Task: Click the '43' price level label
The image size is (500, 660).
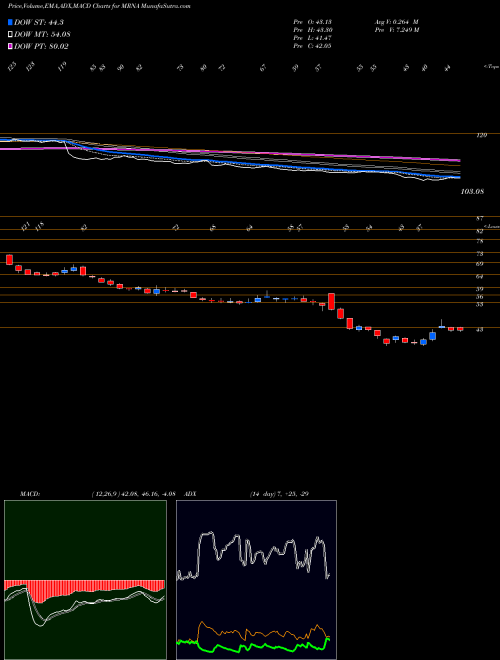Action: click(x=479, y=330)
